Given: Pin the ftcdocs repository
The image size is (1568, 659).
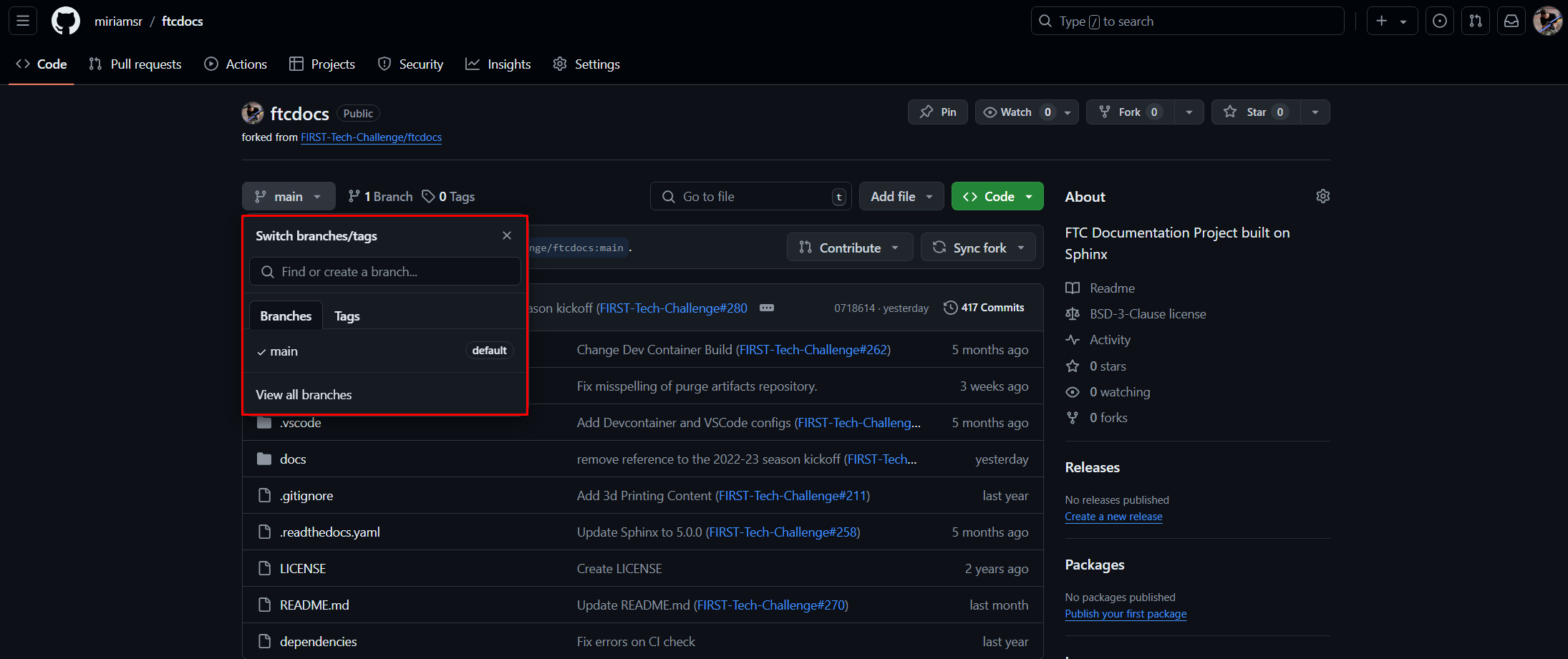Looking at the screenshot, I should 938,112.
